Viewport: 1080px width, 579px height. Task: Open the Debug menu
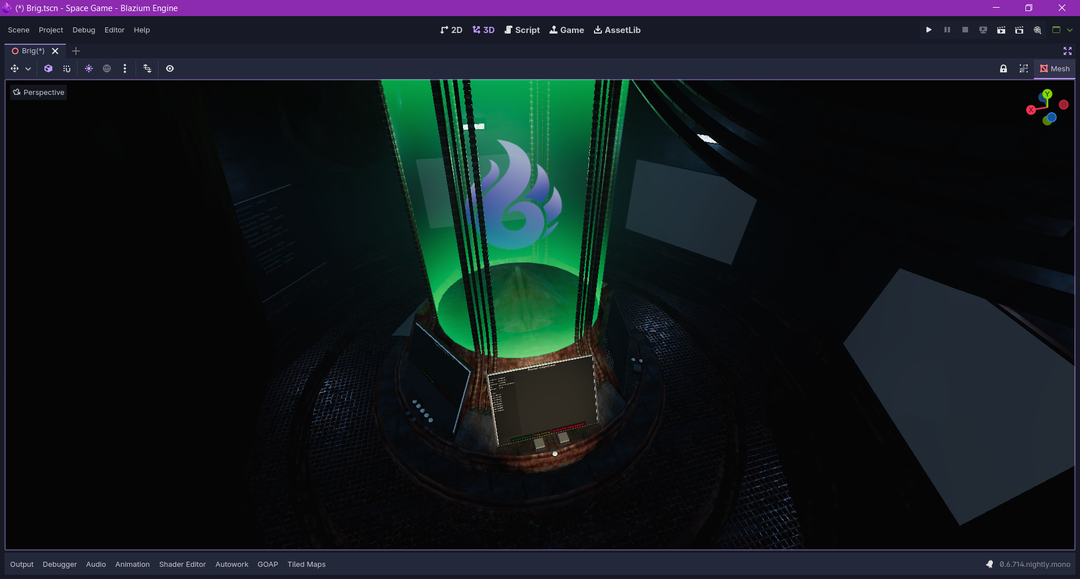click(x=84, y=30)
